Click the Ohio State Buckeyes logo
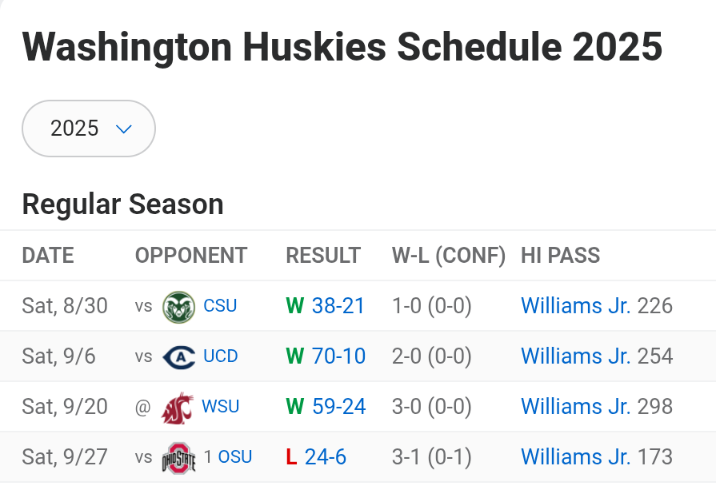 coord(178,457)
